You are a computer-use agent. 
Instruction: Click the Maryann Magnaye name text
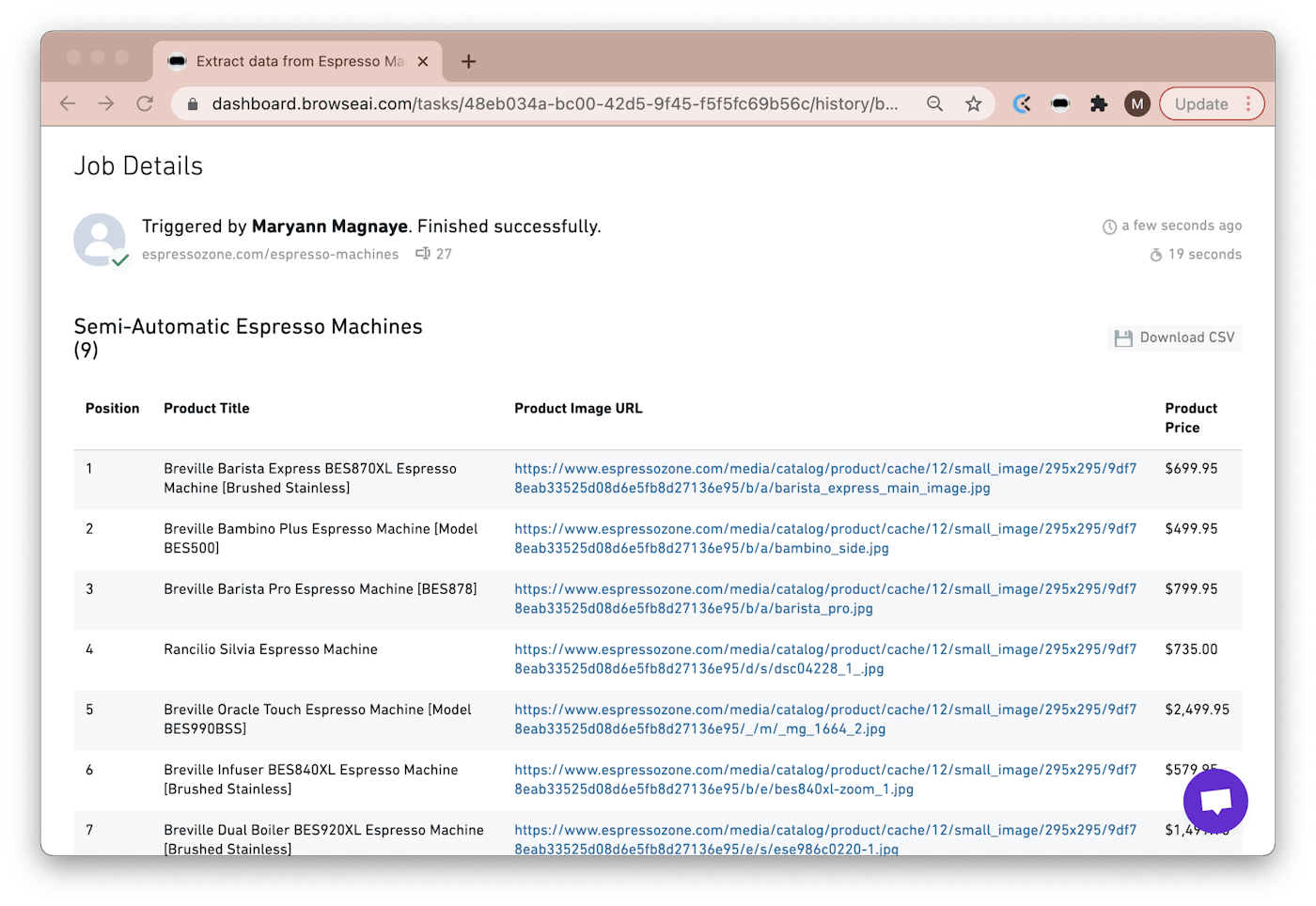coord(330,226)
